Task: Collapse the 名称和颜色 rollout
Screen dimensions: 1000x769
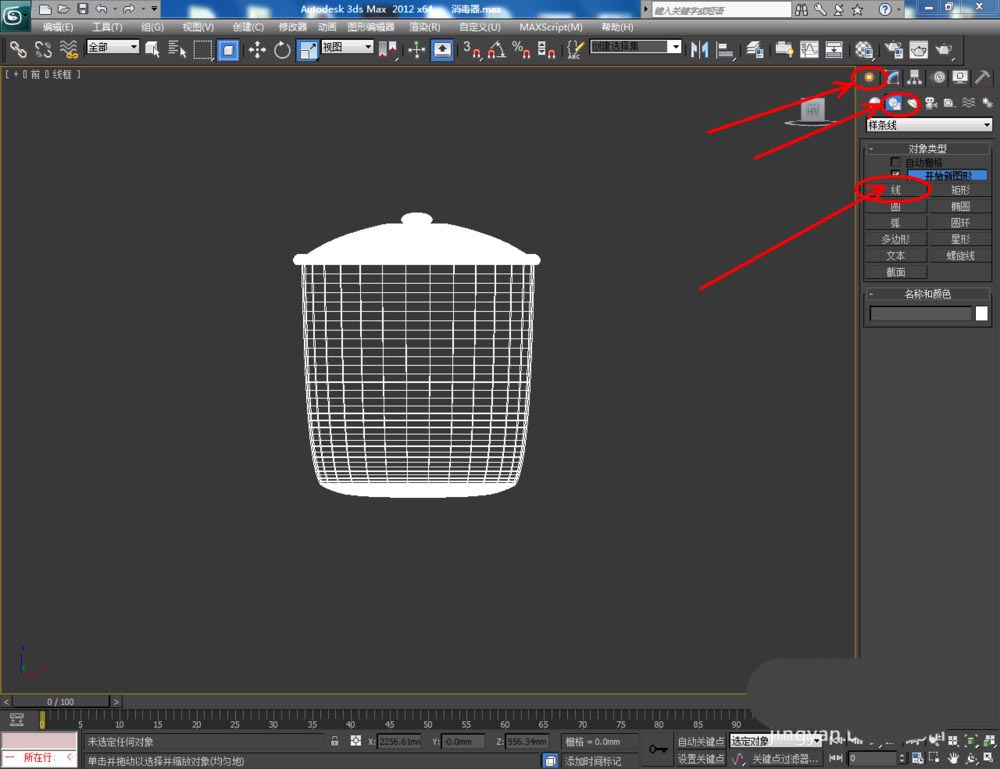Action: click(928, 294)
